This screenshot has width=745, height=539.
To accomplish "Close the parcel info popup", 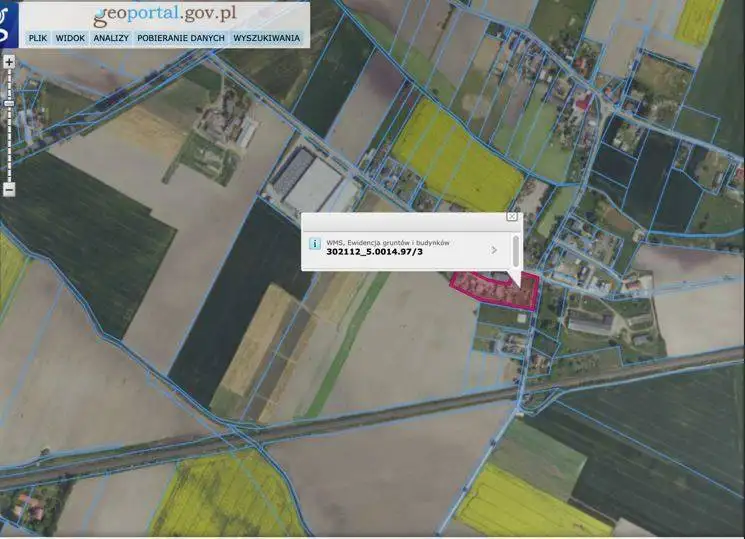I will point(512,216).
